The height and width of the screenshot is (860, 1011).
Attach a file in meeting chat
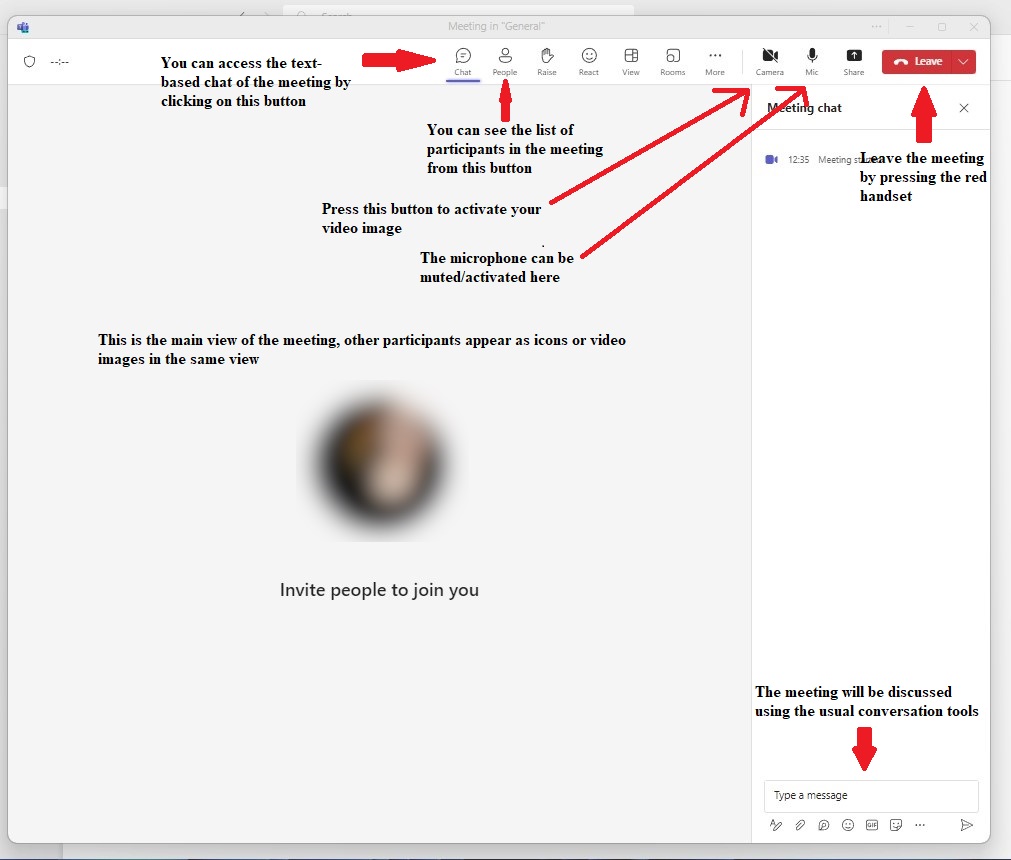[800, 825]
